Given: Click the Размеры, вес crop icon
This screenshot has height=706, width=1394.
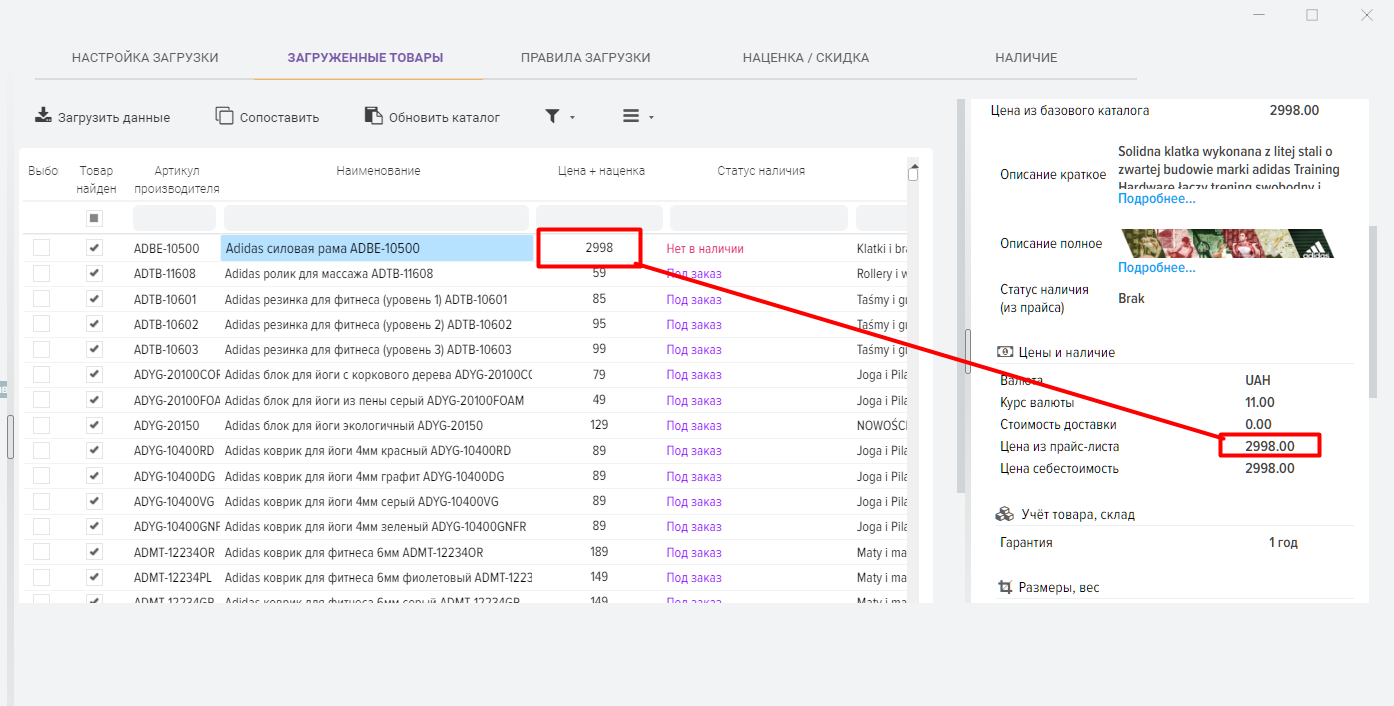Looking at the screenshot, I should 1006,587.
